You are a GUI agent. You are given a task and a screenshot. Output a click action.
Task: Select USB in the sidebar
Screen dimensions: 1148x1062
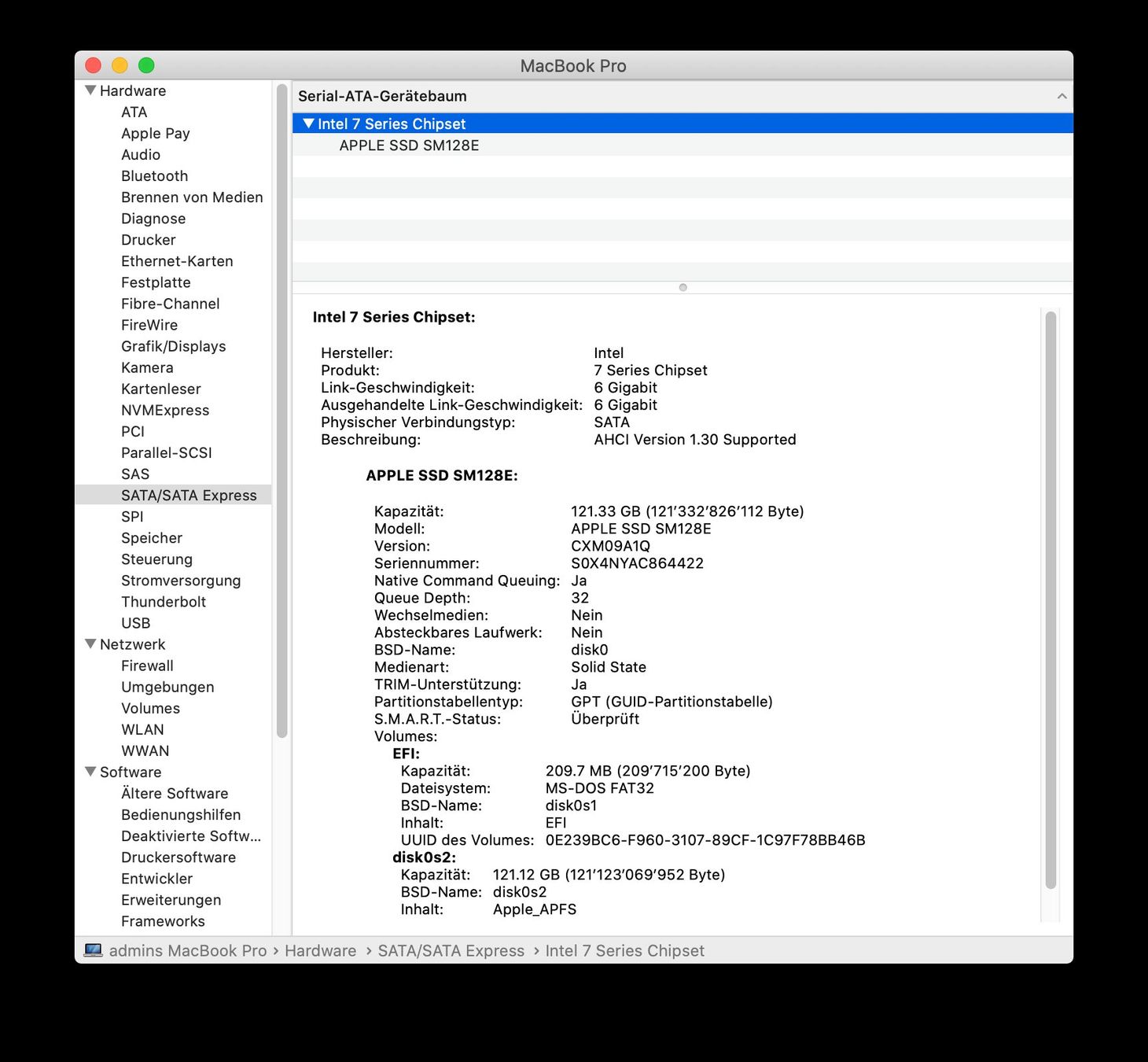tap(136, 622)
